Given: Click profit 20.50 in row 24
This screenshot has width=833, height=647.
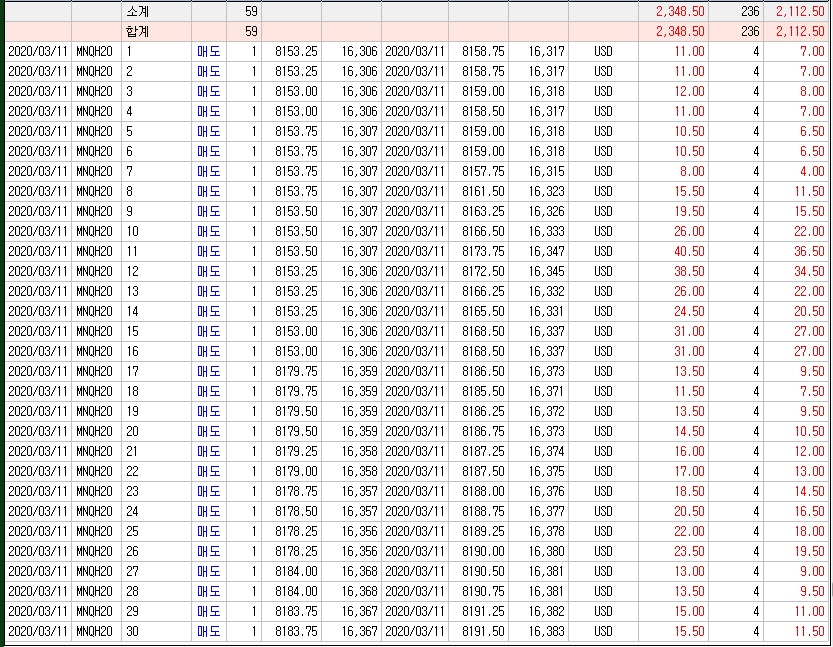Looking at the screenshot, I should pos(690,512).
